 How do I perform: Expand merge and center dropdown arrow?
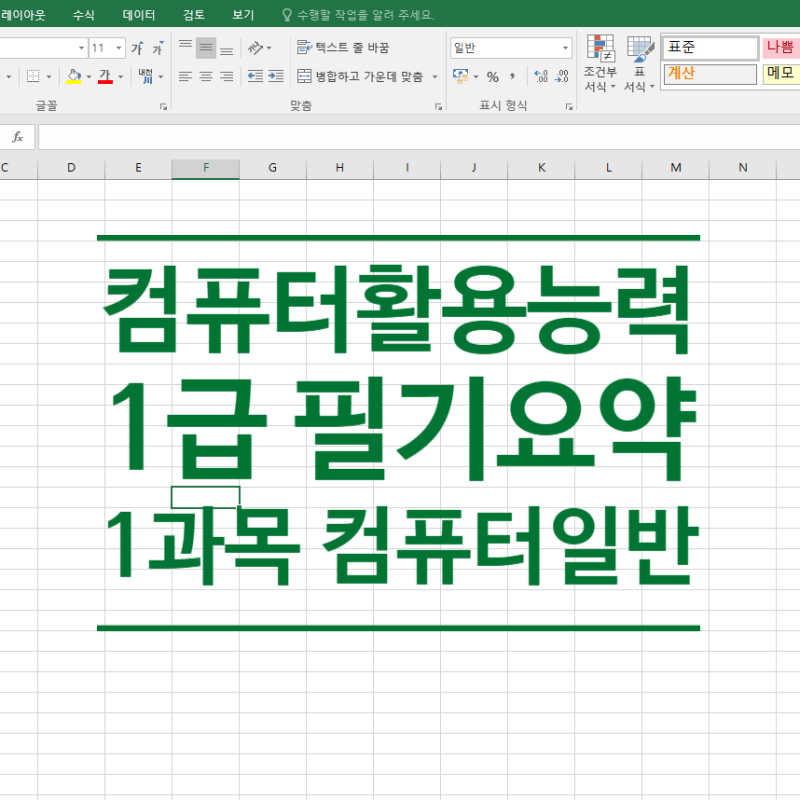coord(435,77)
